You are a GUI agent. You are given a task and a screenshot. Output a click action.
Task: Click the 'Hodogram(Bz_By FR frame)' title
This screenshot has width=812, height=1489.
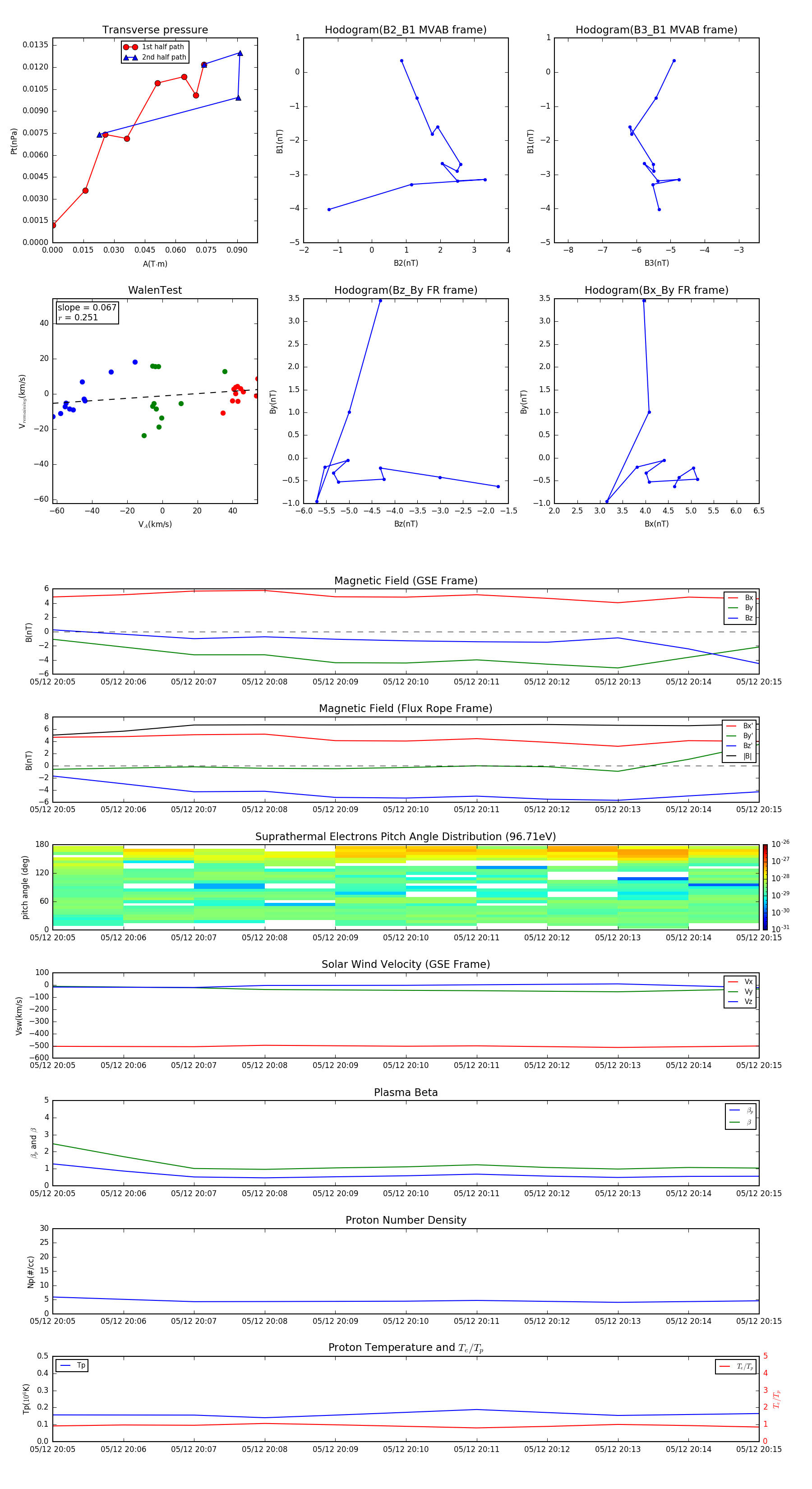[x=406, y=290]
